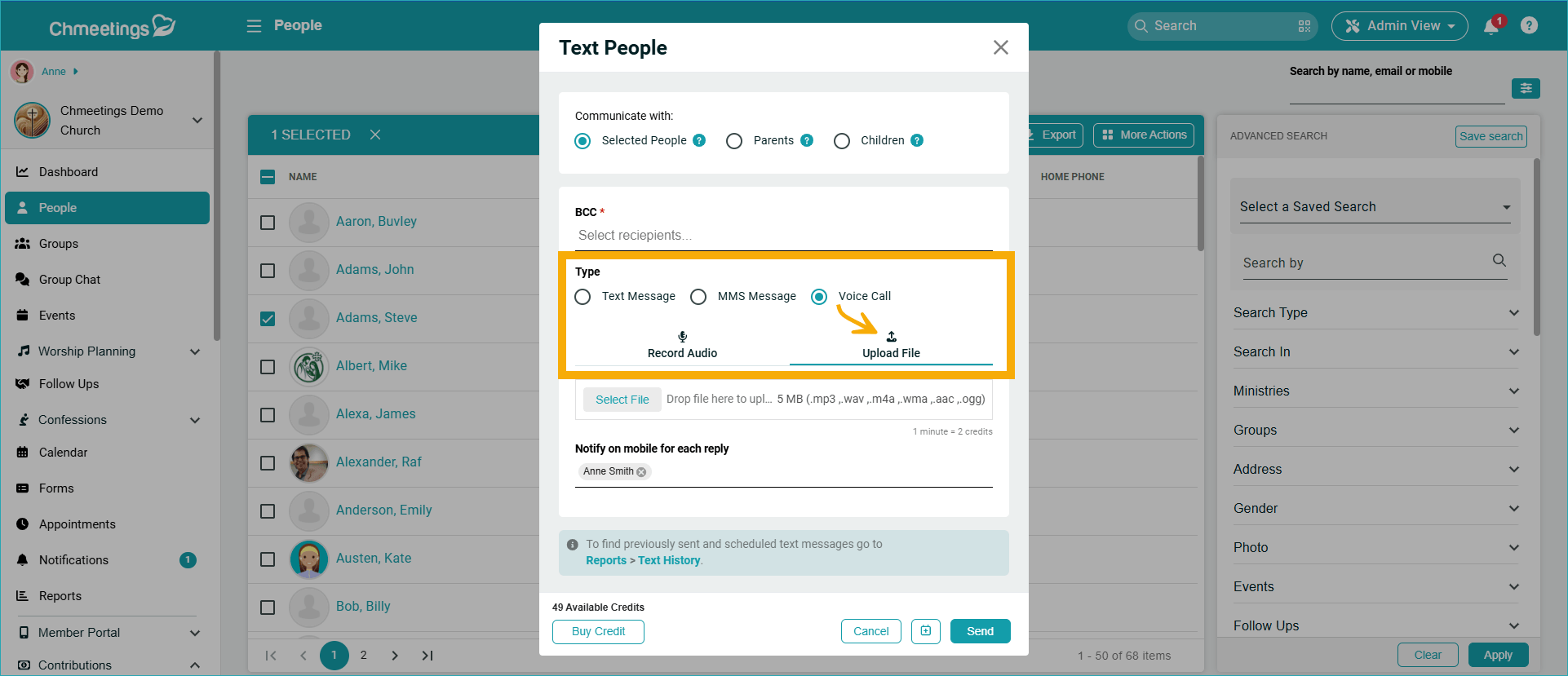Image resolution: width=1568 pixels, height=676 pixels.
Task: Check the box next to Albert, Mike
Action: [x=268, y=367]
